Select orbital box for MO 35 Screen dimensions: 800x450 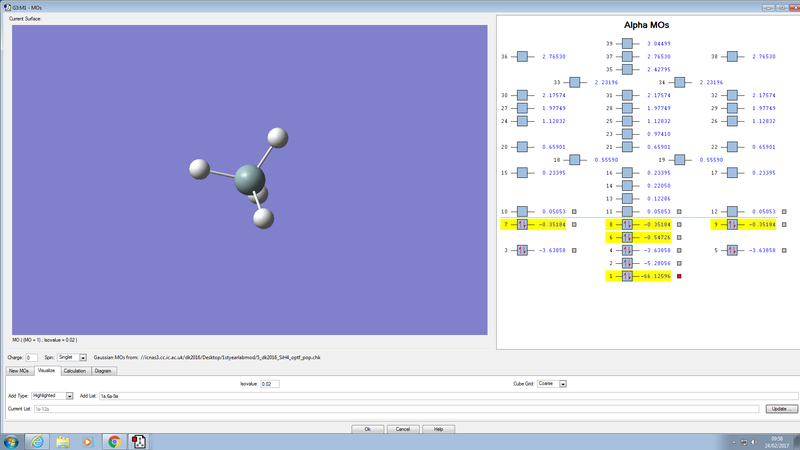(627, 69)
